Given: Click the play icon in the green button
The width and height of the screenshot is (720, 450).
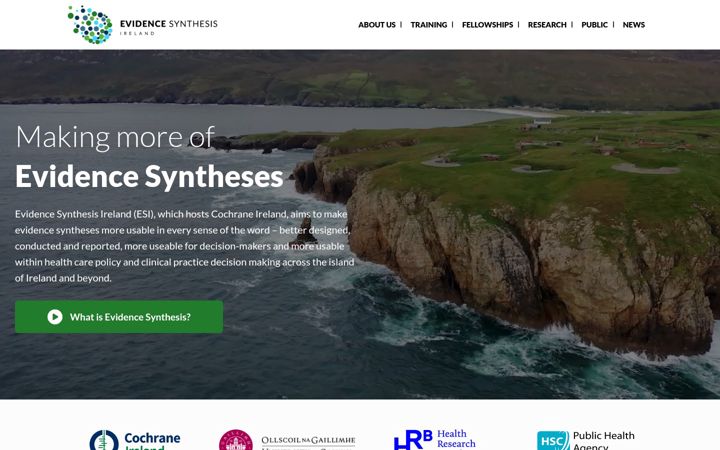Looking at the screenshot, I should (x=55, y=317).
